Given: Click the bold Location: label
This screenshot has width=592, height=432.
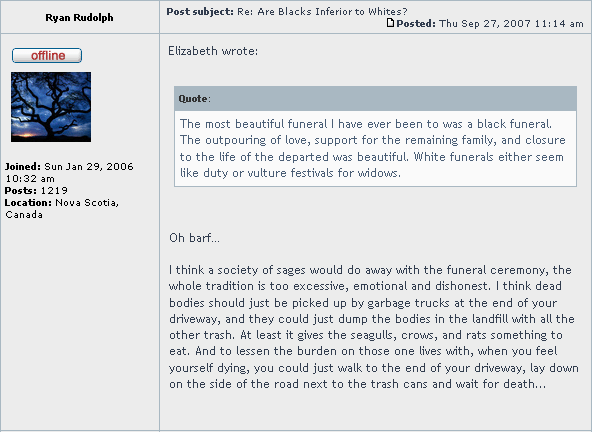Looking at the screenshot, I should coord(28,203).
